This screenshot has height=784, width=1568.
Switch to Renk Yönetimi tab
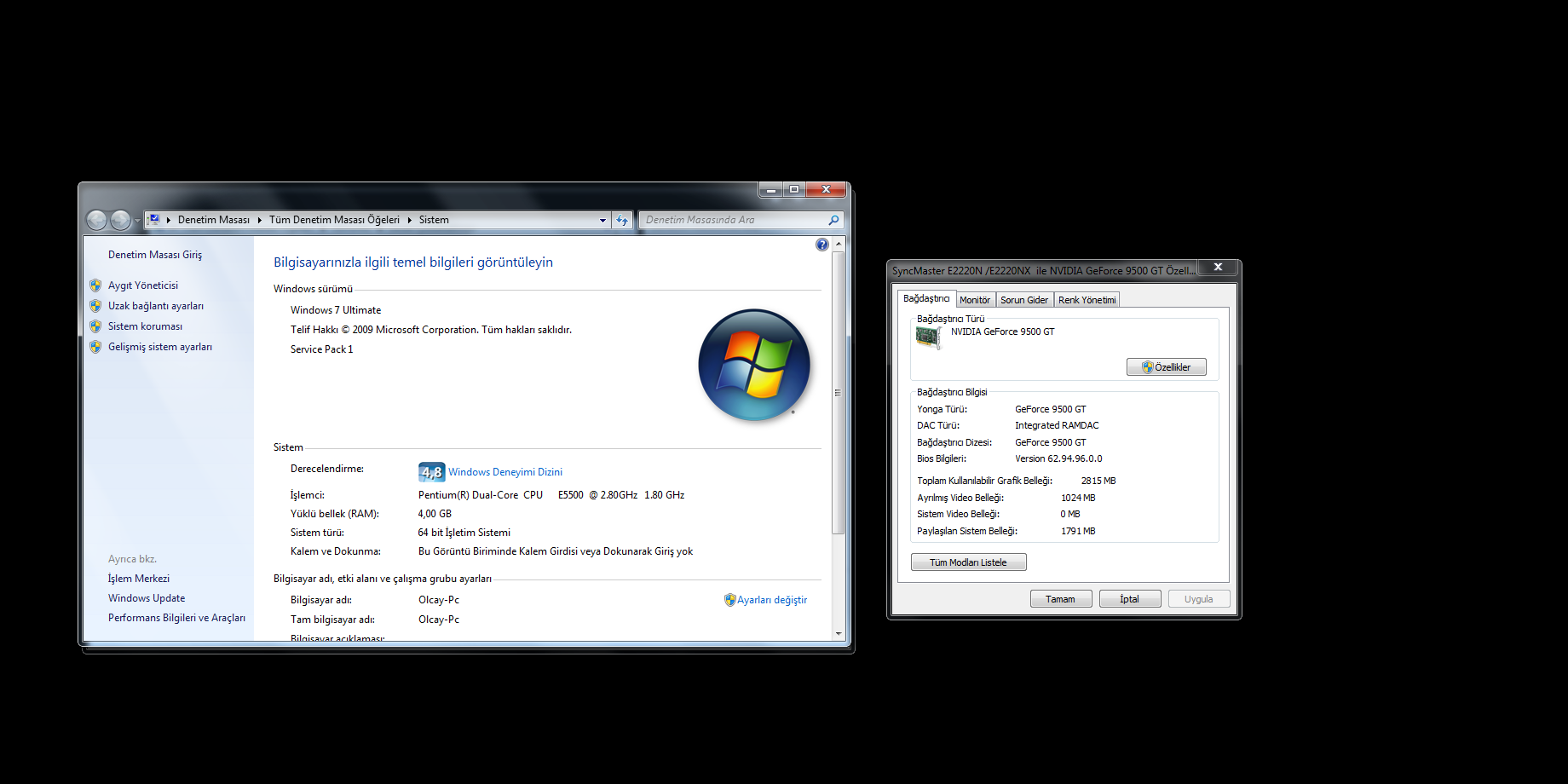[x=1087, y=300]
